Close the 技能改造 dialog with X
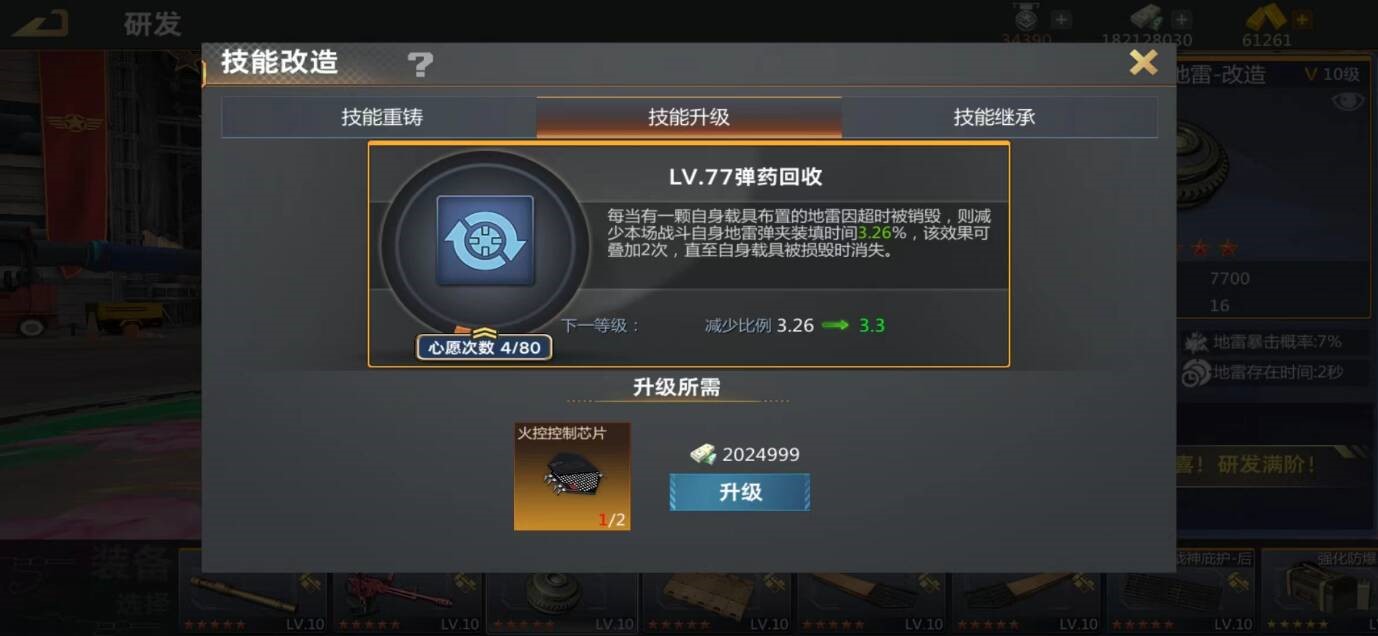The height and width of the screenshot is (636, 1378). [x=1143, y=63]
